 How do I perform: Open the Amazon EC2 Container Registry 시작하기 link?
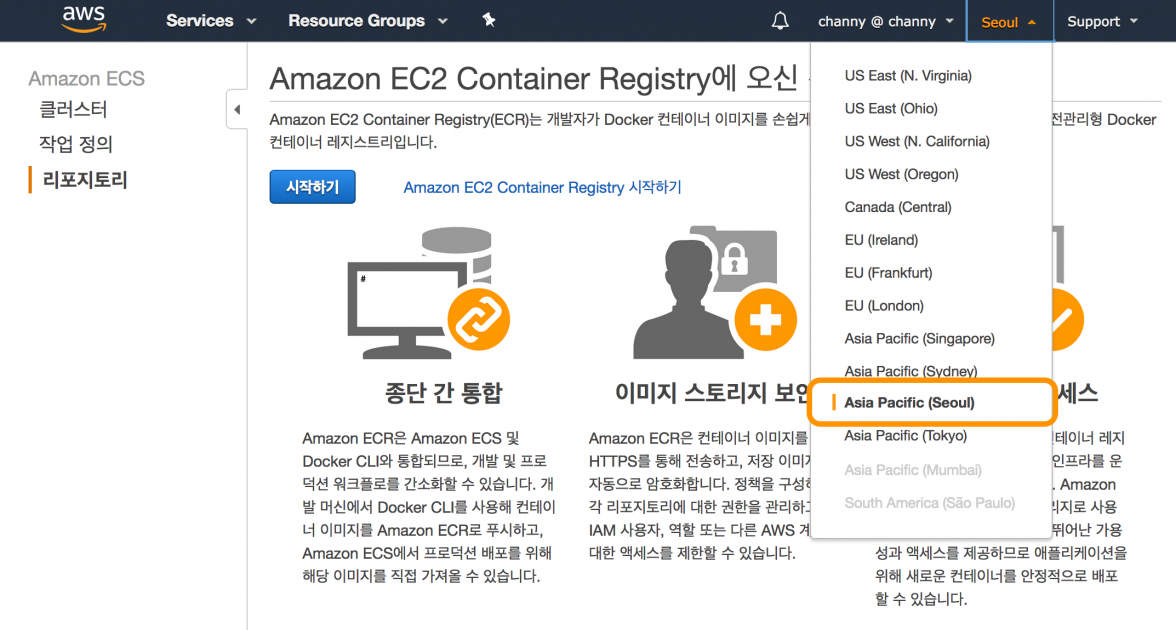pyautogui.click(x=541, y=187)
